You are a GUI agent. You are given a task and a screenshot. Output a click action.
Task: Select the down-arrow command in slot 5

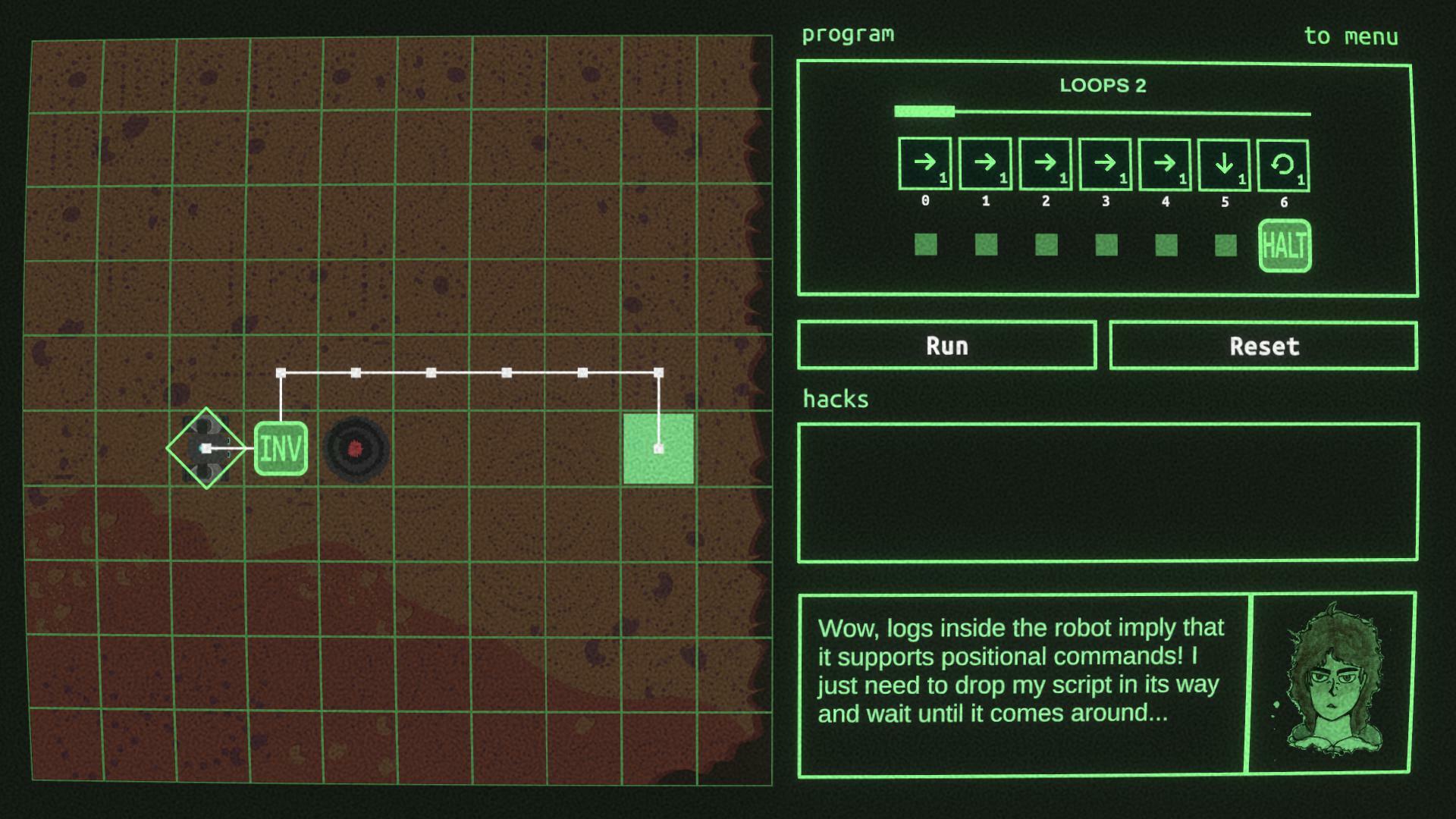pos(1224,165)
